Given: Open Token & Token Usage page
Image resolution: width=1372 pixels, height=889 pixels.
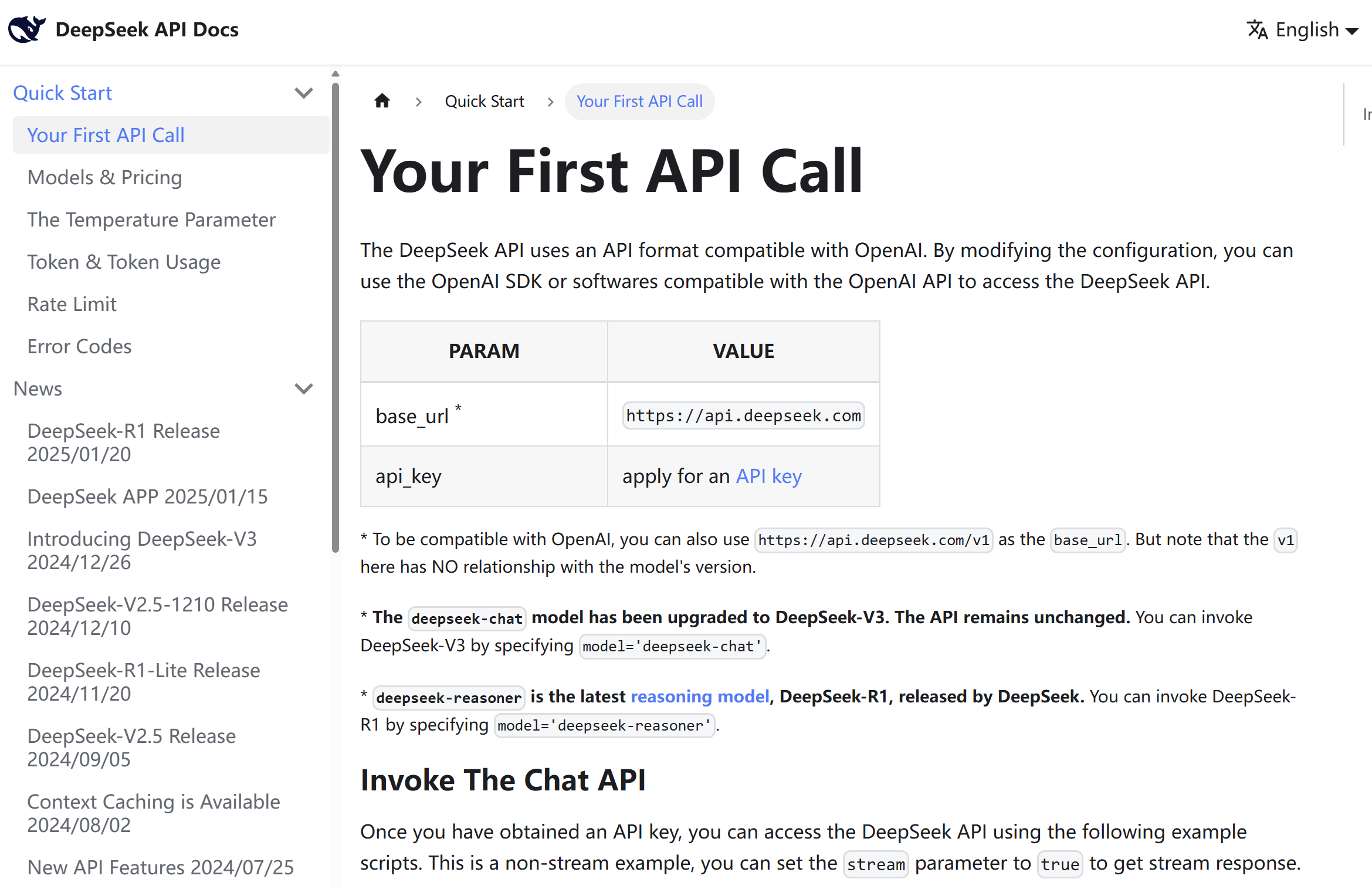Looking at the screenshot, I should (124, 262).
